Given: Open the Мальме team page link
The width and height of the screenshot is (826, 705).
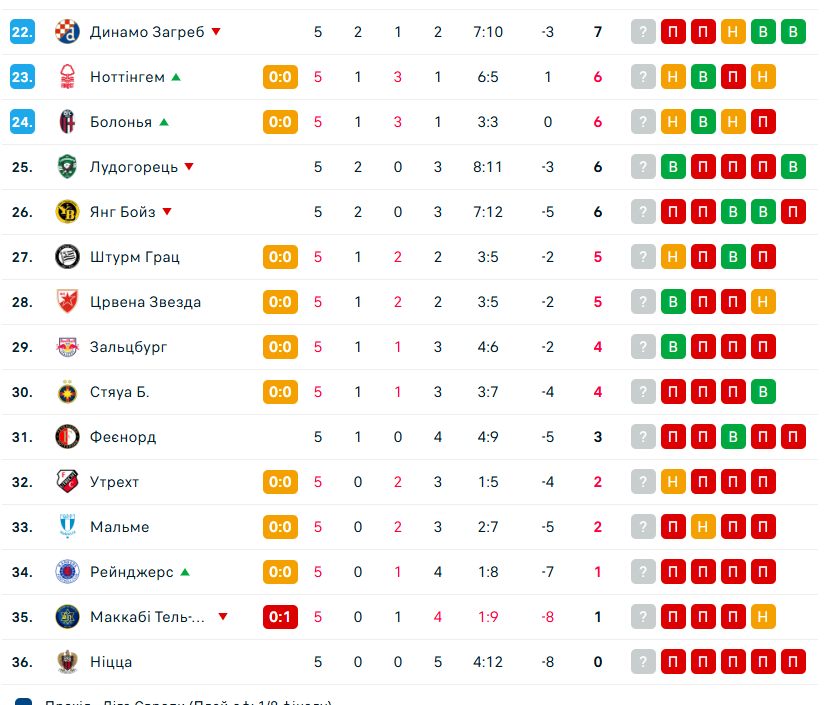Looking at the screenshot, I should [119, 527].
